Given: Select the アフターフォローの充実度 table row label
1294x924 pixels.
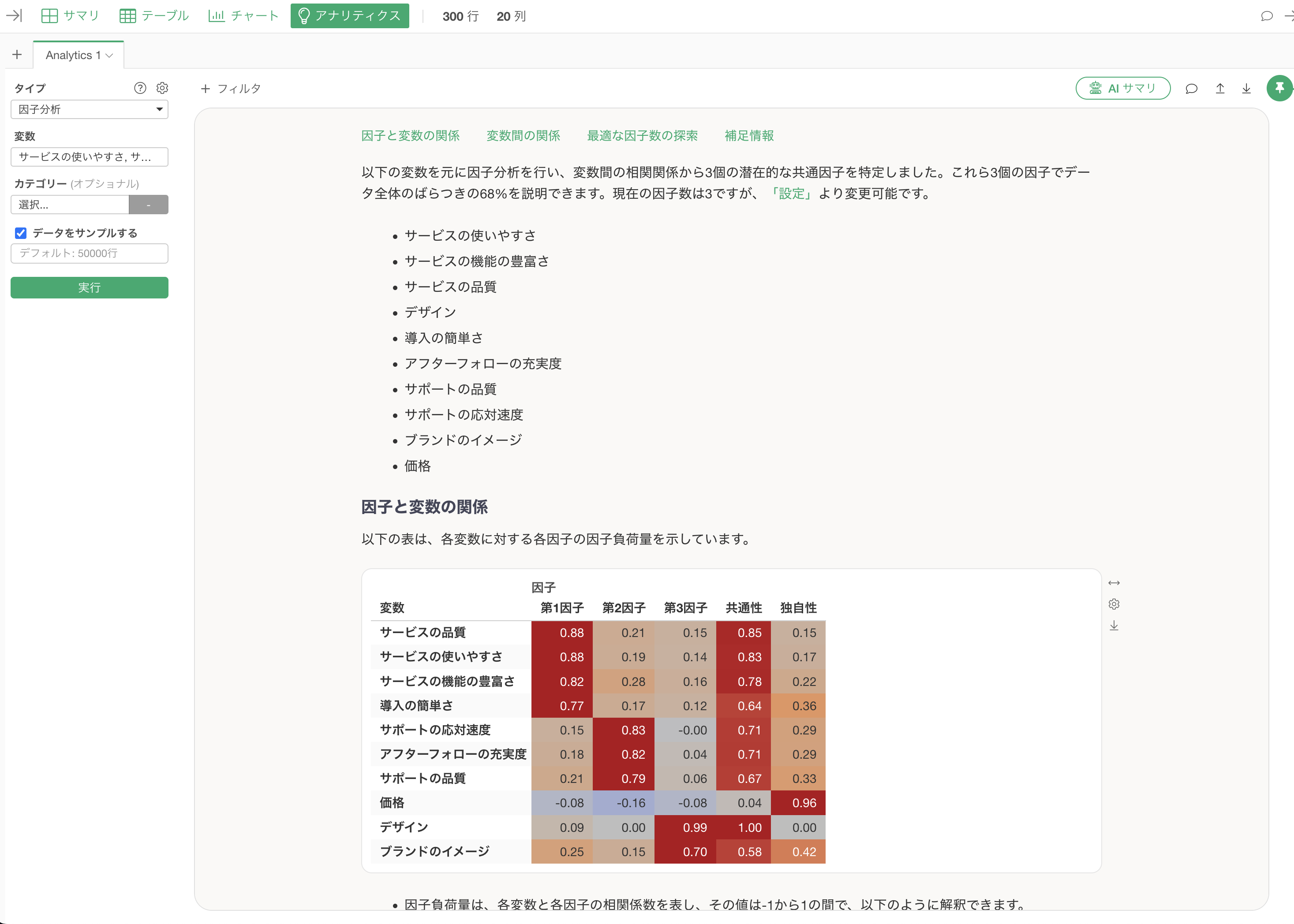Looking at the screenshot, I should click(453, 754).
